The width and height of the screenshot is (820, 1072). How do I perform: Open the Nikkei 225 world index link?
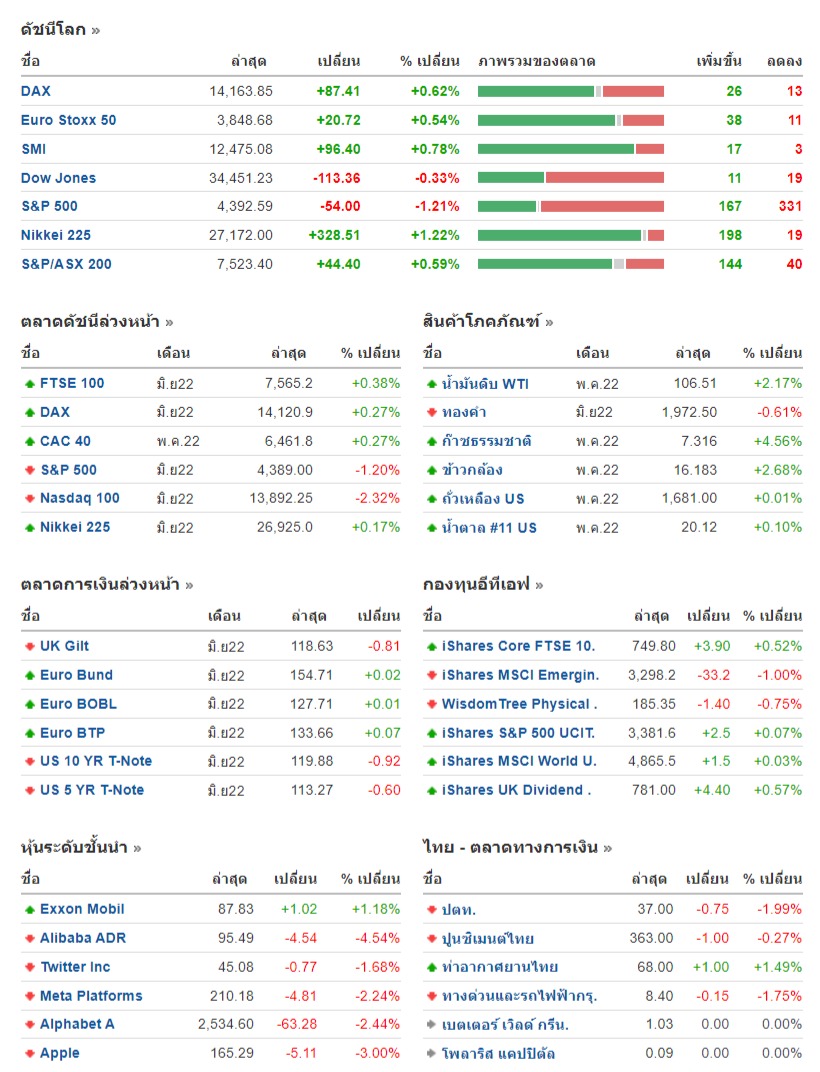[x=55, y=235]
